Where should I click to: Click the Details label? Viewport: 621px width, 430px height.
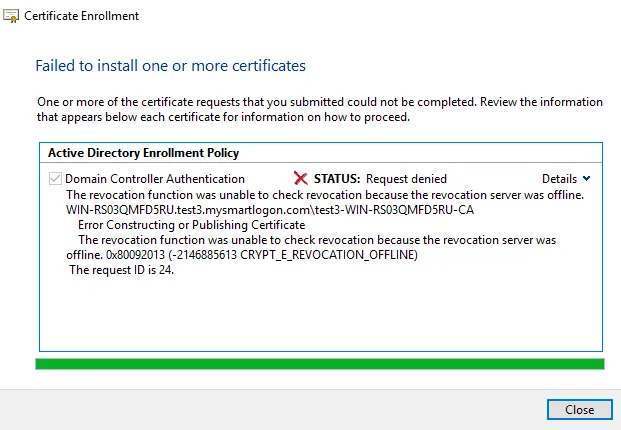(x=559, y=179)
